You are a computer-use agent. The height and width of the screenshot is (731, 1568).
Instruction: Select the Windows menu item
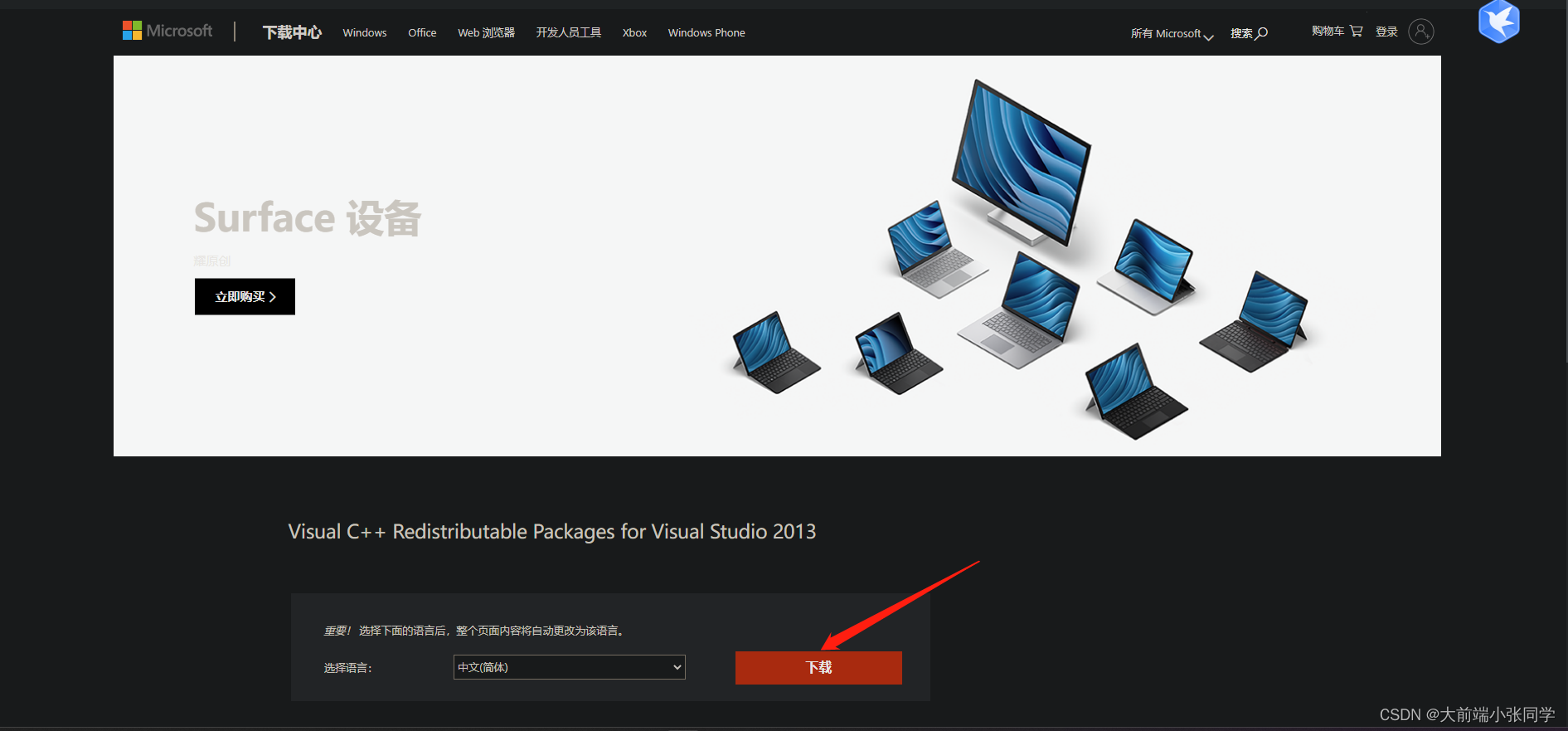pyautogui.click(x=365, y=32)
